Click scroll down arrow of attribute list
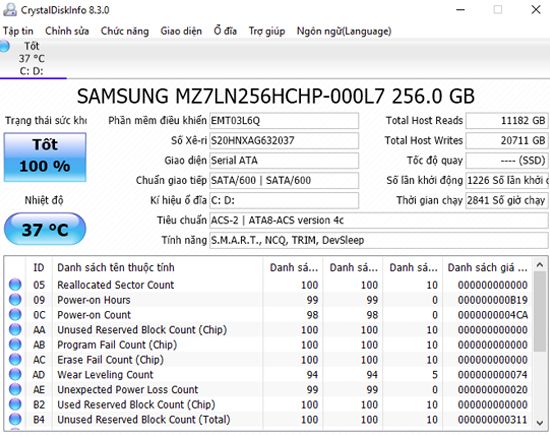The height and width of the screenshot is (435, 550). [x=540, y=422]
